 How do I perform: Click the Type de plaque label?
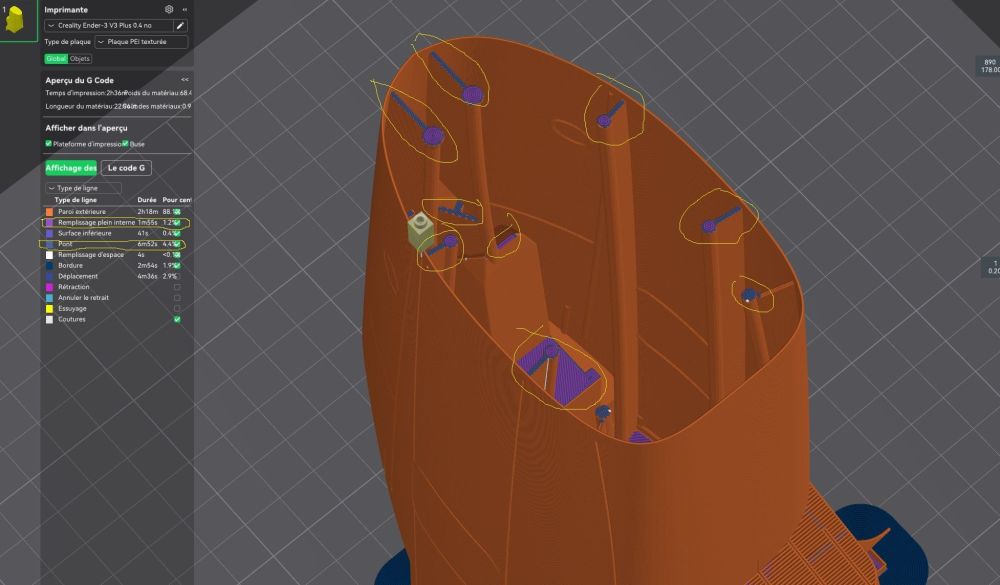[x=68, y=42]
